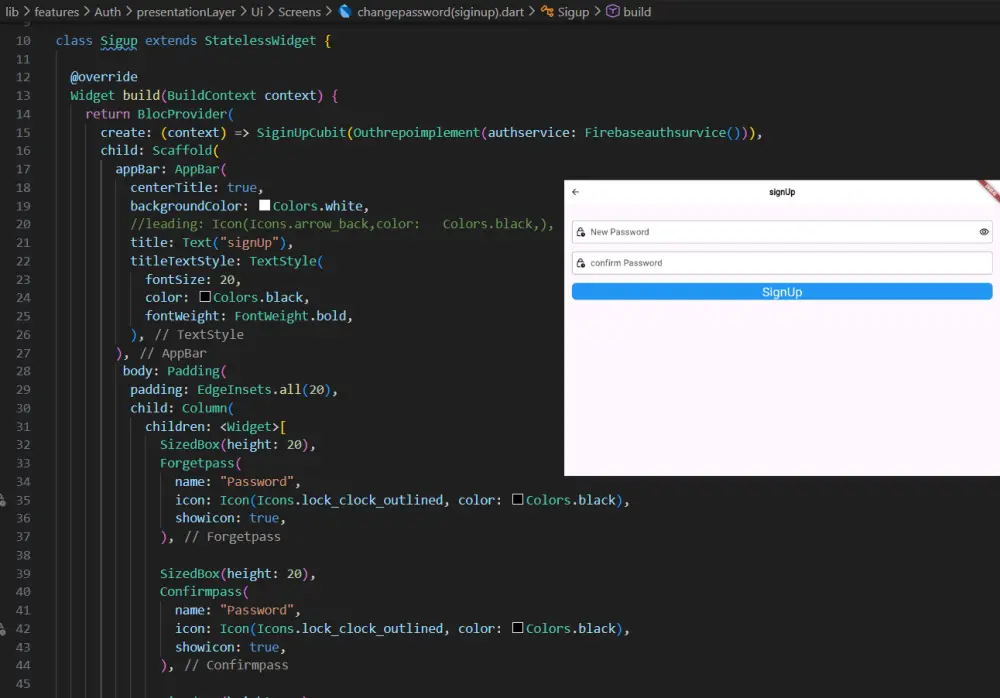
Task: Open the 'presentationLayer' breadcrumb segment
Action: click(x=186, y=11)
